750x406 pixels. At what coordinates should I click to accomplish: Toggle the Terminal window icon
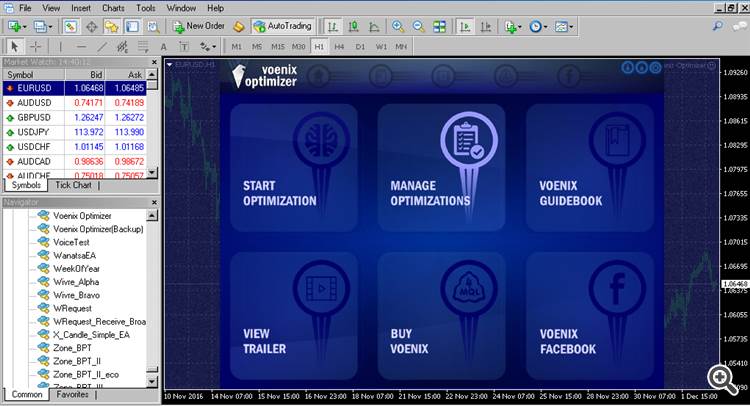point(132,26)
